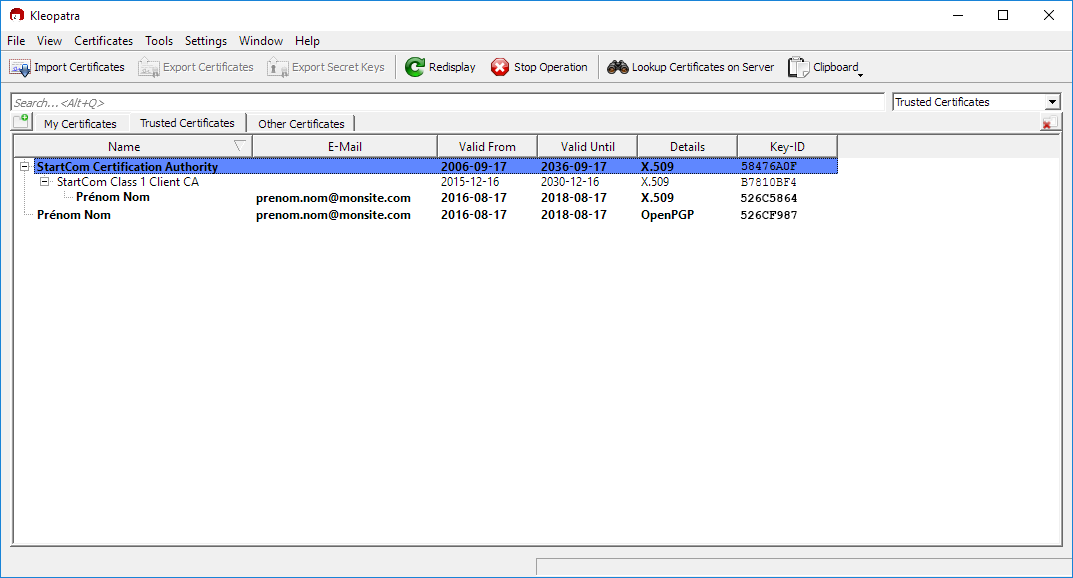This screenshot has height=578, width=1073.
Task: Click the Export Secret Keys icon
Action: [277, 67]
